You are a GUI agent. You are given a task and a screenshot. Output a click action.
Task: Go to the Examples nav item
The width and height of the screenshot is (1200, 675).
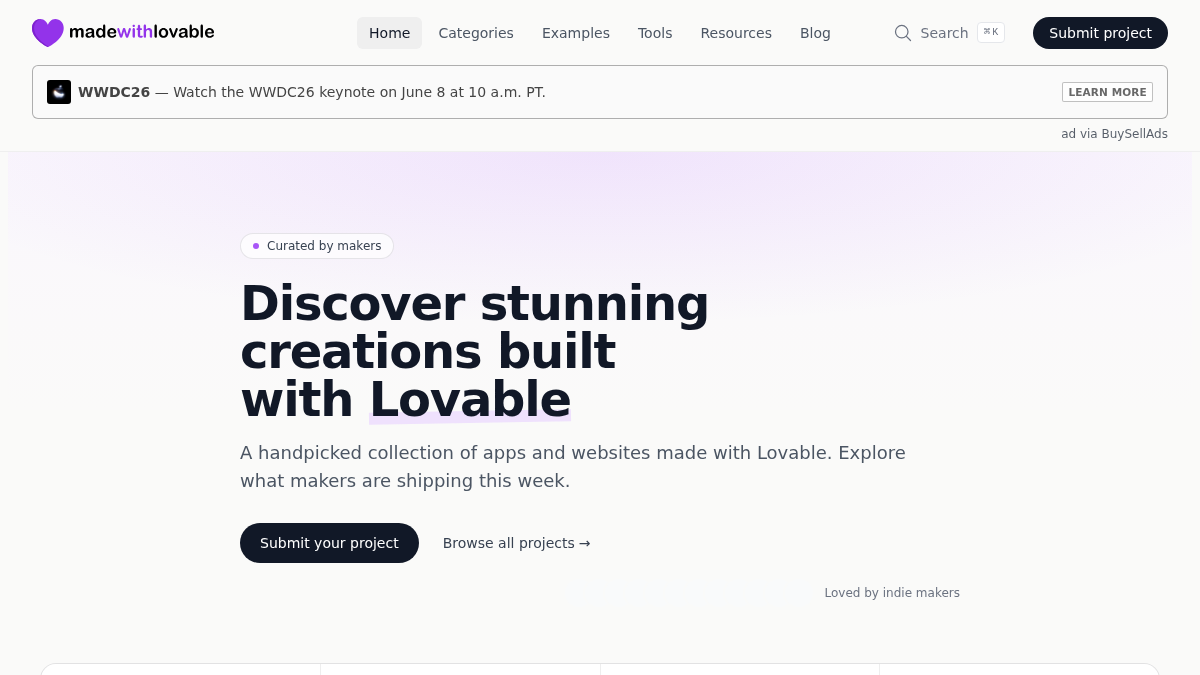tap(576, 33)
